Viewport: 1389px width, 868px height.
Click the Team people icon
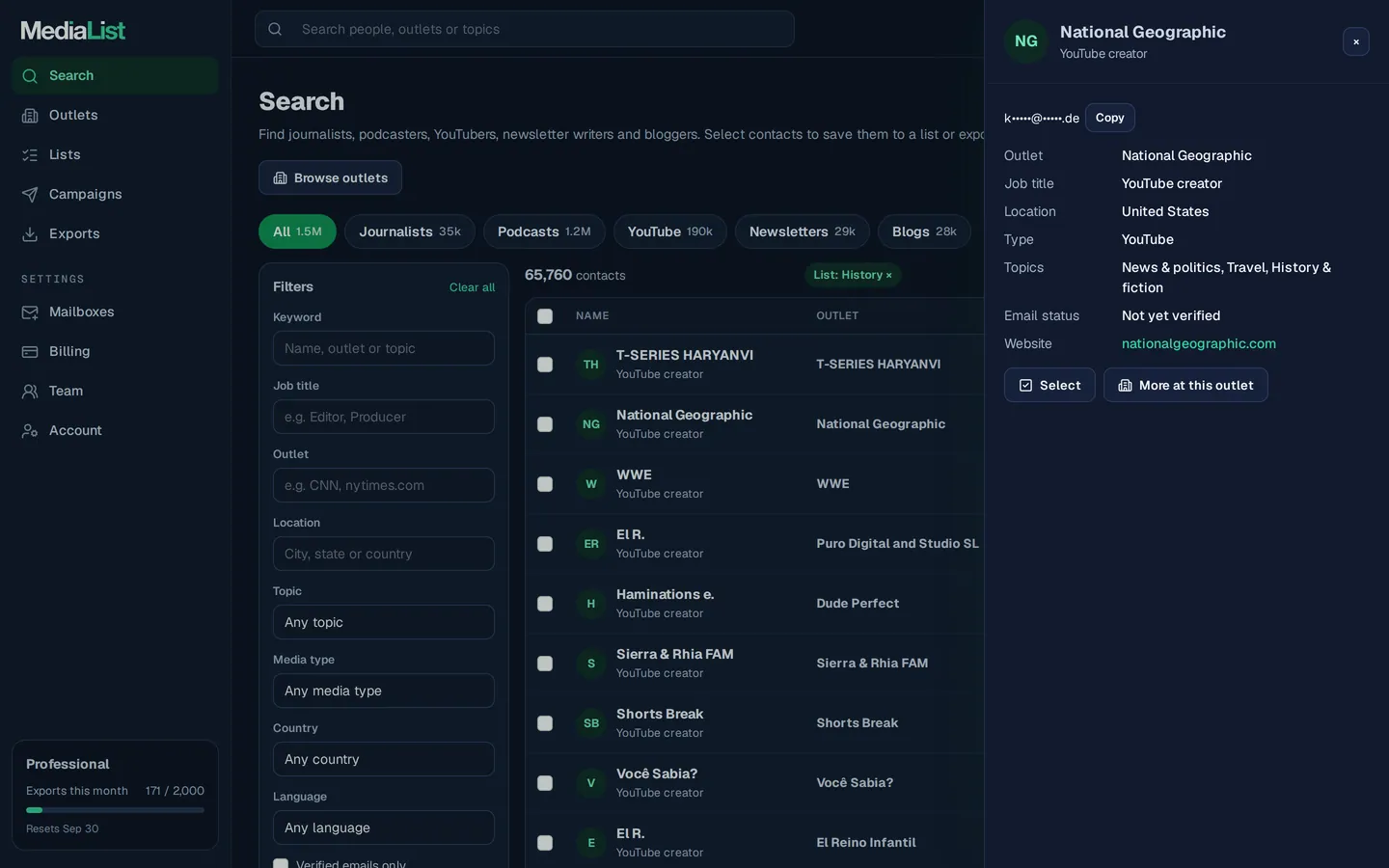coord(30,392)
